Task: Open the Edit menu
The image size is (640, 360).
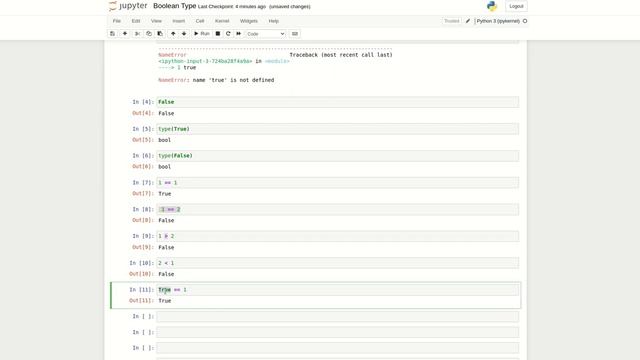Action: [x=136, y=21]
